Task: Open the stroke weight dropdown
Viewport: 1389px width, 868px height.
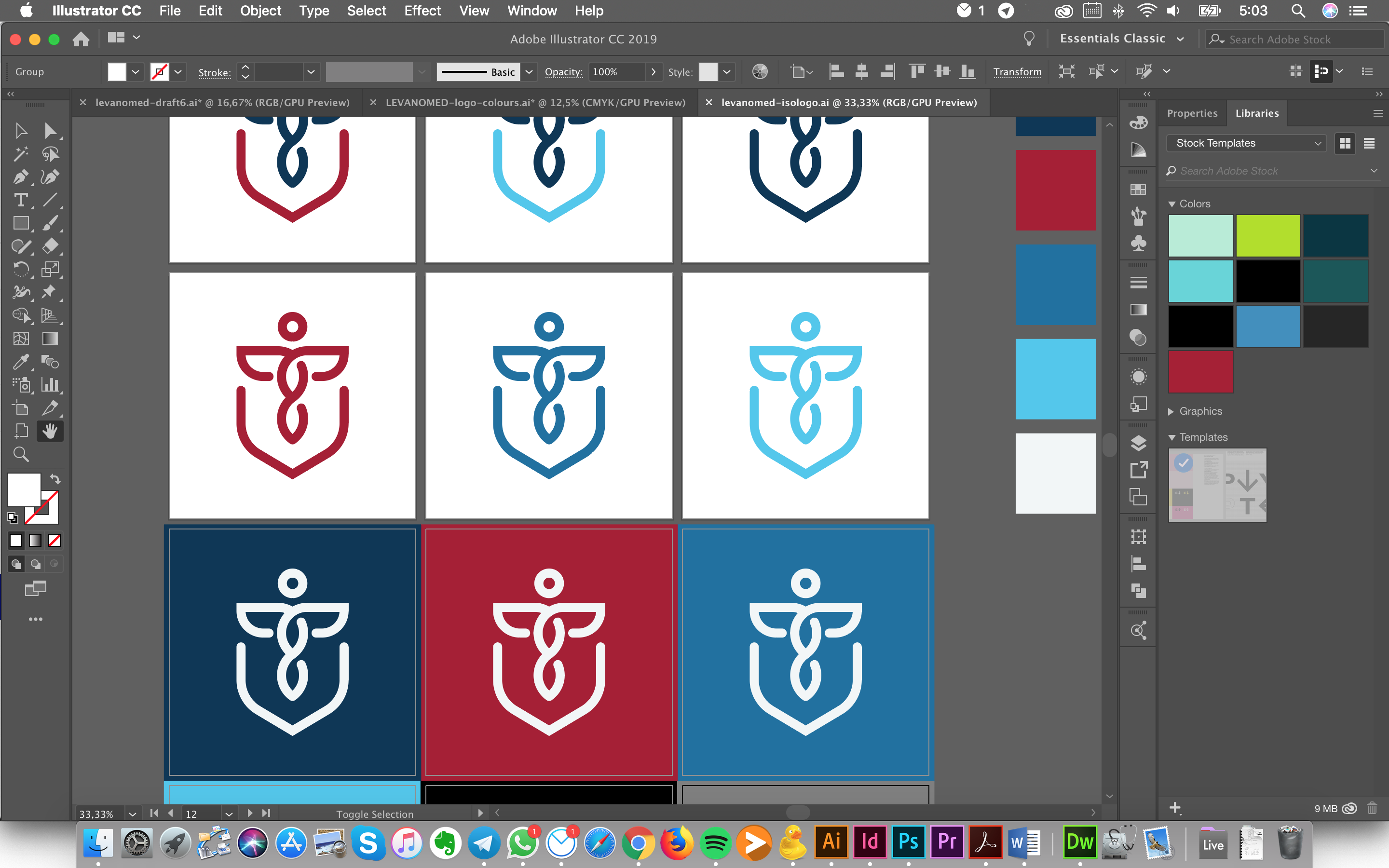Action: tap(311, 72)
